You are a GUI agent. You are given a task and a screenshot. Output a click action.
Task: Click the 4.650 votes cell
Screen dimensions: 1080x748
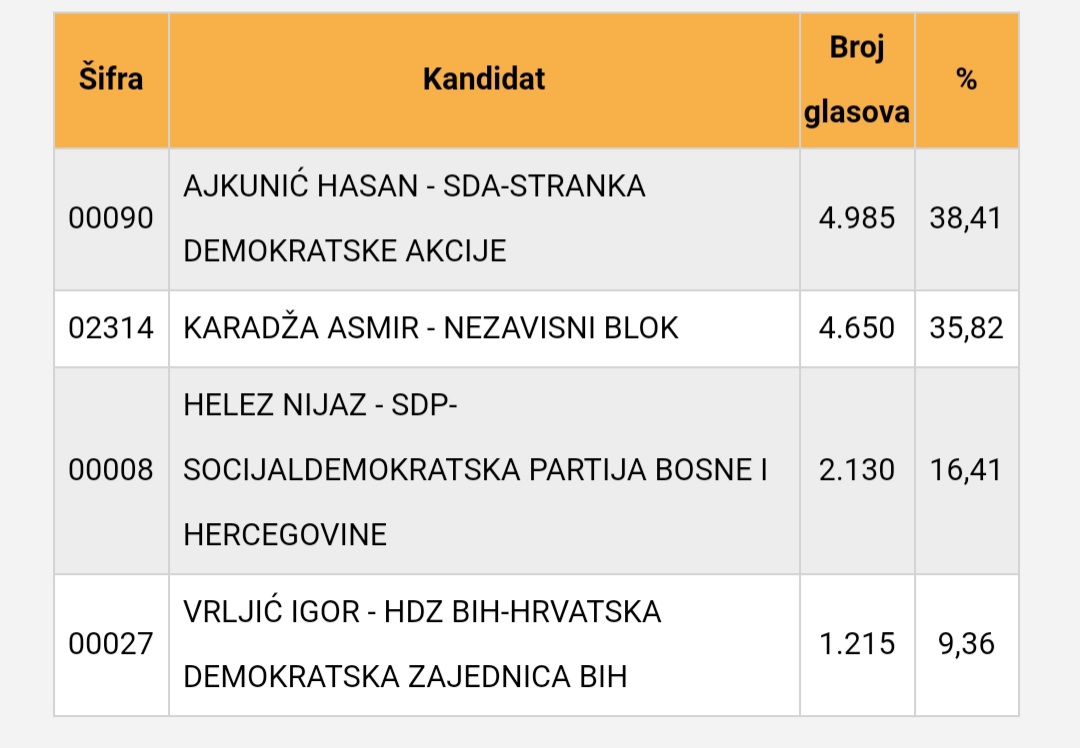click(857, 328)
